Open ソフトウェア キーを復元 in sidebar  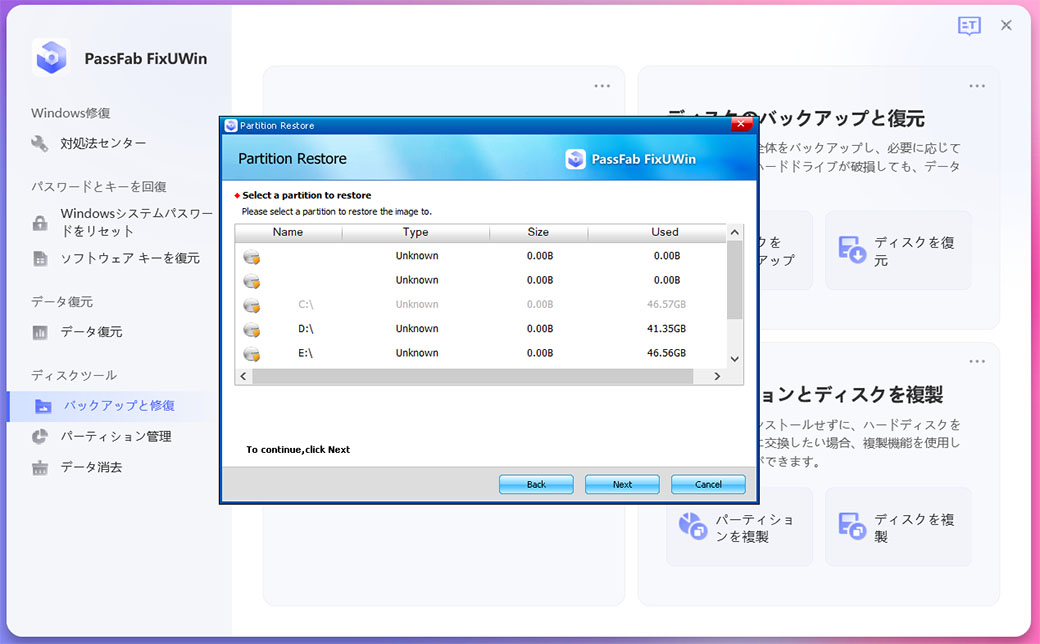pyautogui.click(x=129, y=258)
